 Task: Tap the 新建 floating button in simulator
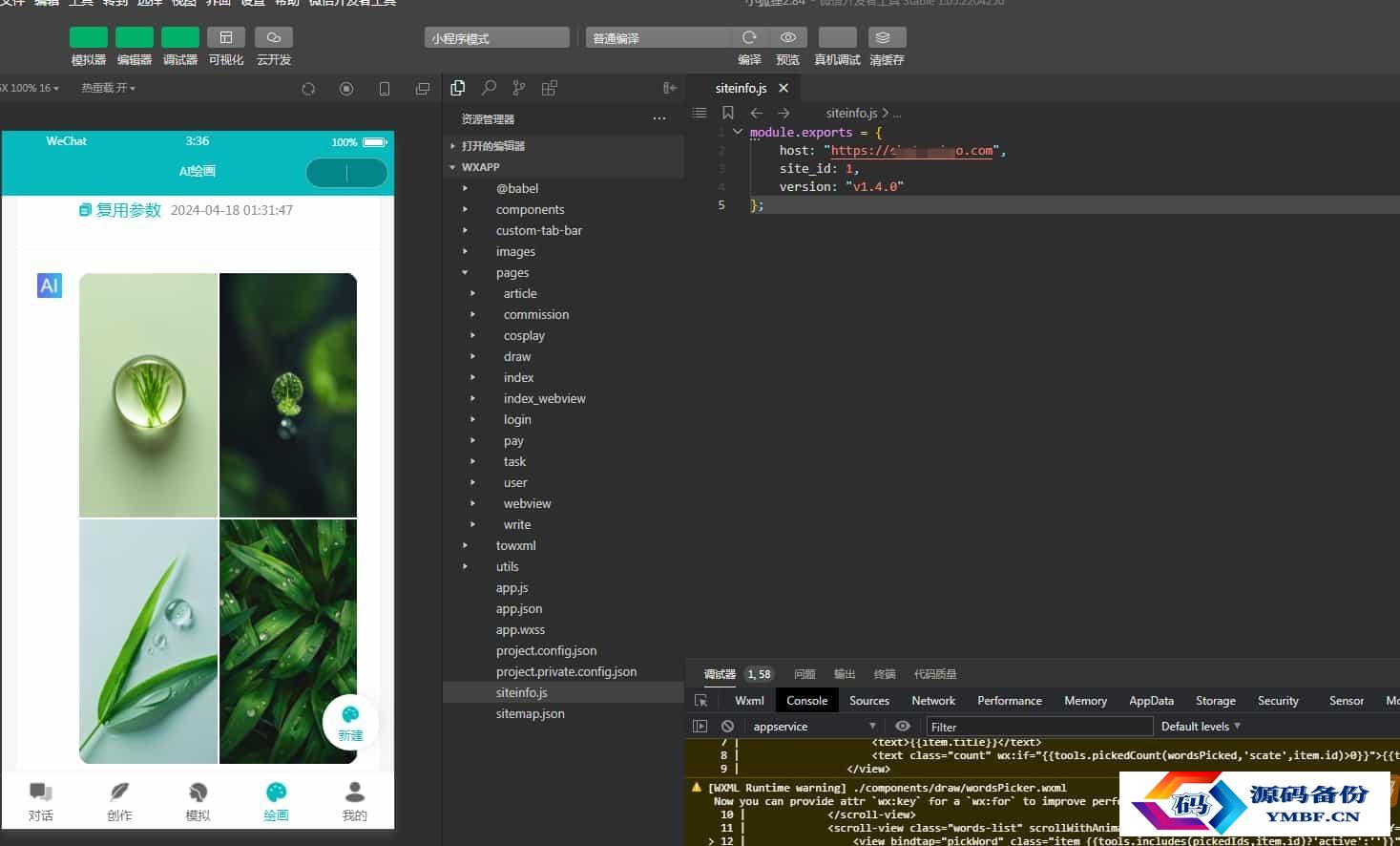pos(350,723)
